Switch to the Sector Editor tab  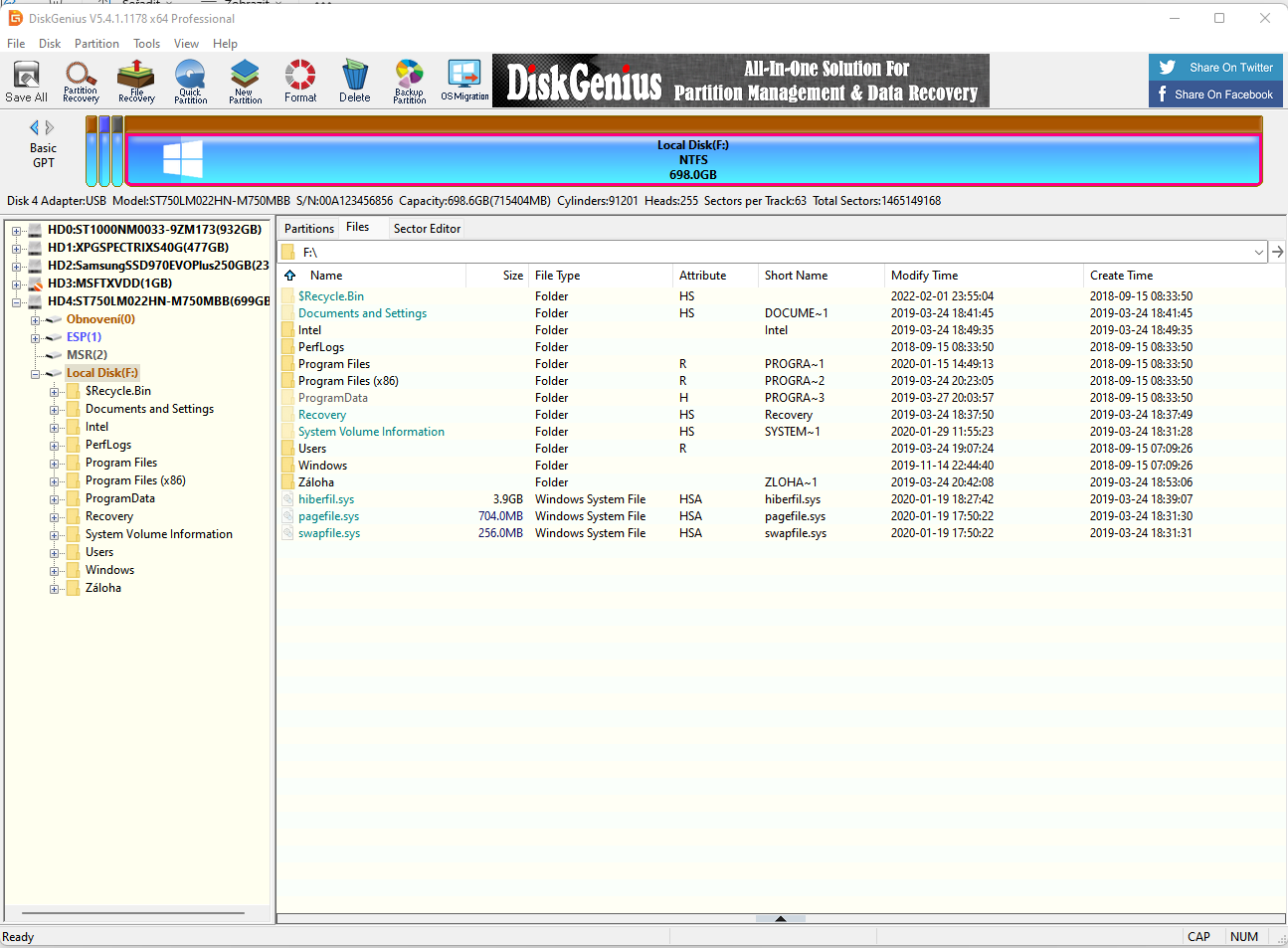click(x=427, y=229)
